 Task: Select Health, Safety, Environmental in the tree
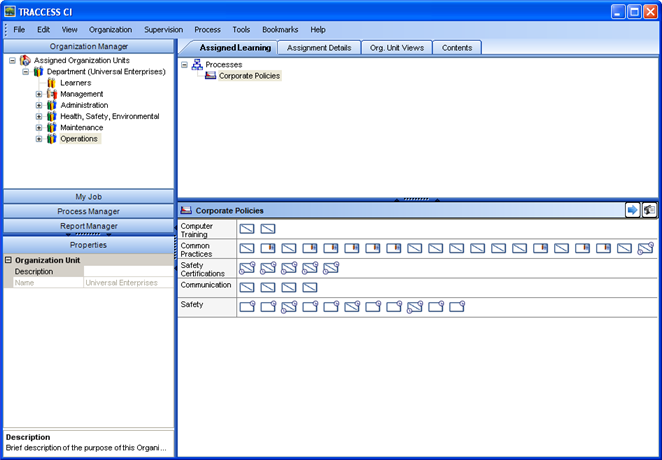[110, 116]
